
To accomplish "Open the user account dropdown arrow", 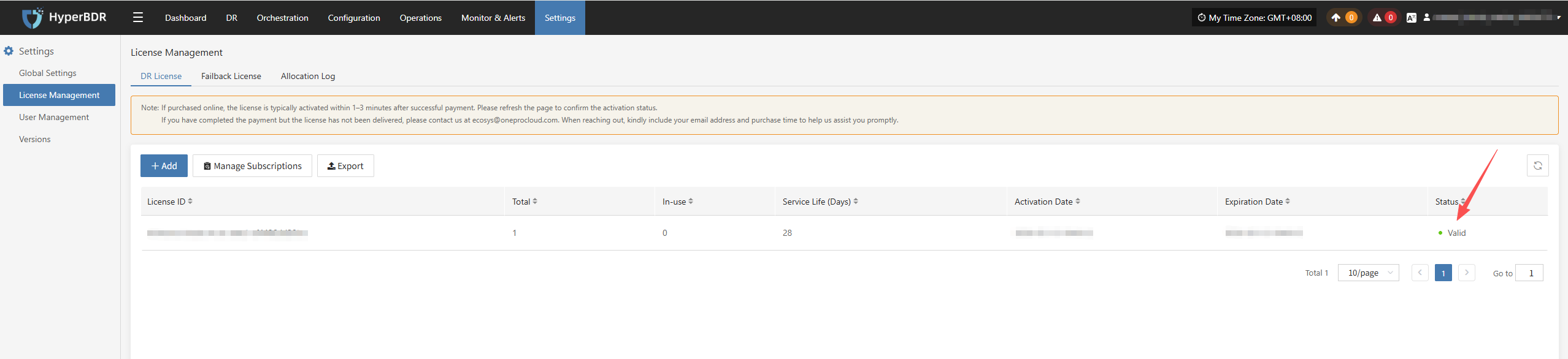I will point(1559,18).
